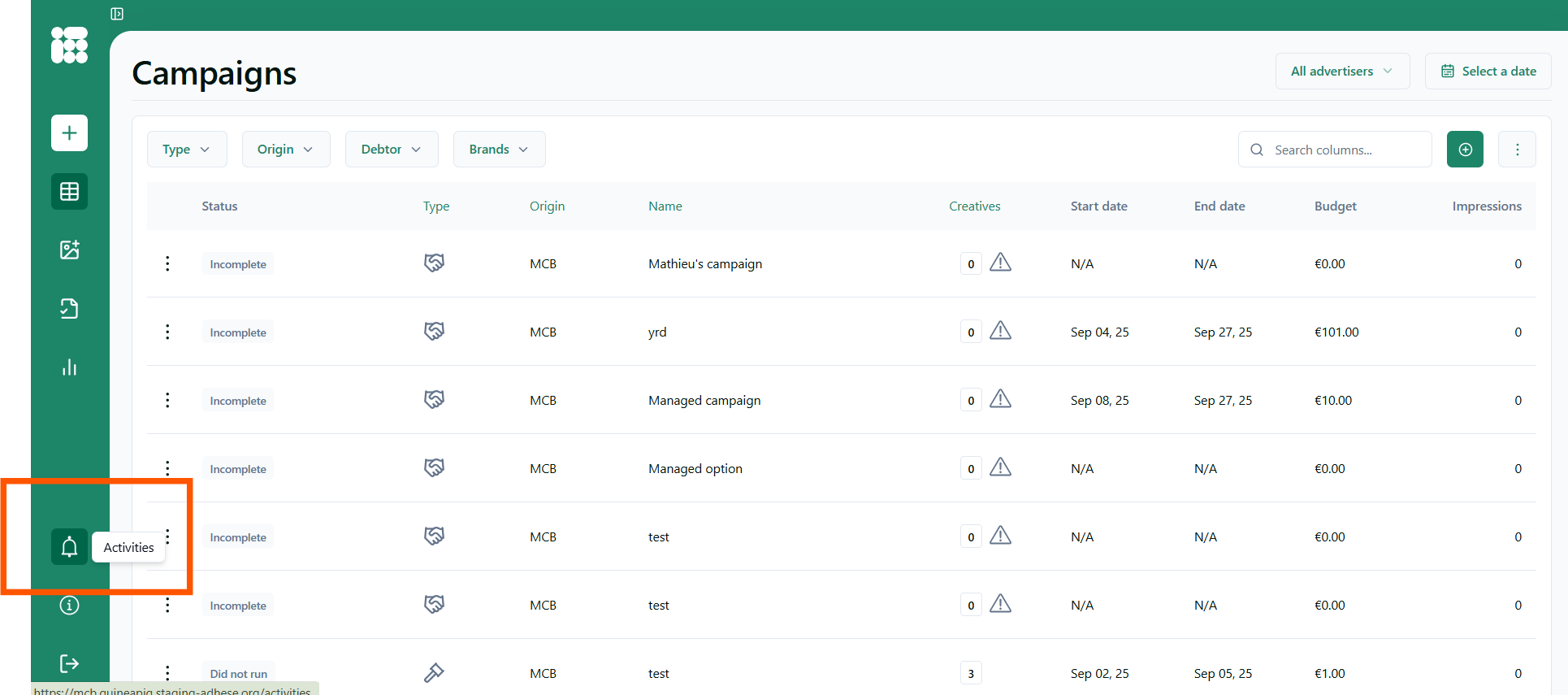Click the Select a date button
This screenshot has height=695, width=1568.
pos(1488,72)
